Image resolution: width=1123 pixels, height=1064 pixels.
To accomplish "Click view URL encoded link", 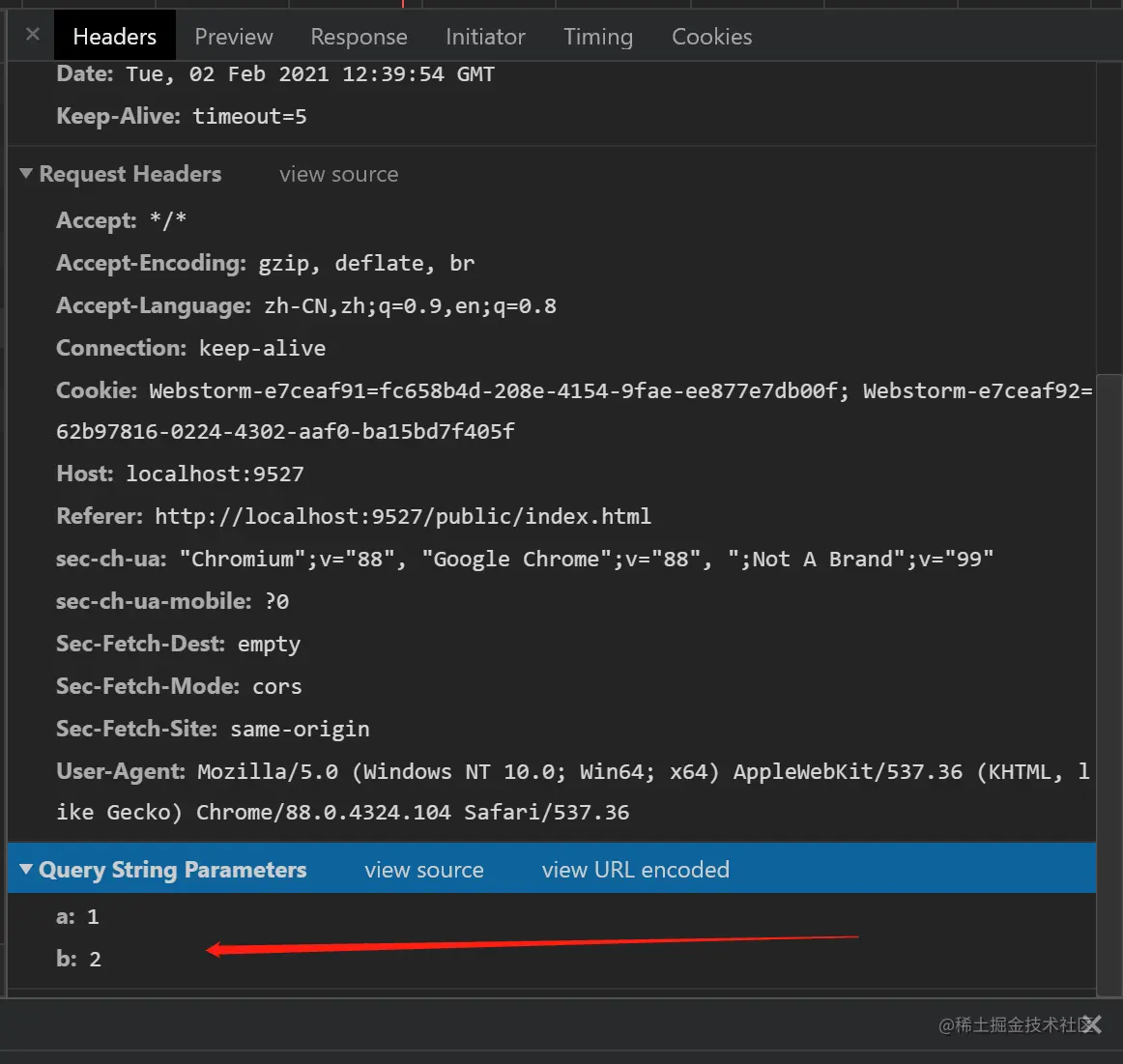I will (635, 869).
